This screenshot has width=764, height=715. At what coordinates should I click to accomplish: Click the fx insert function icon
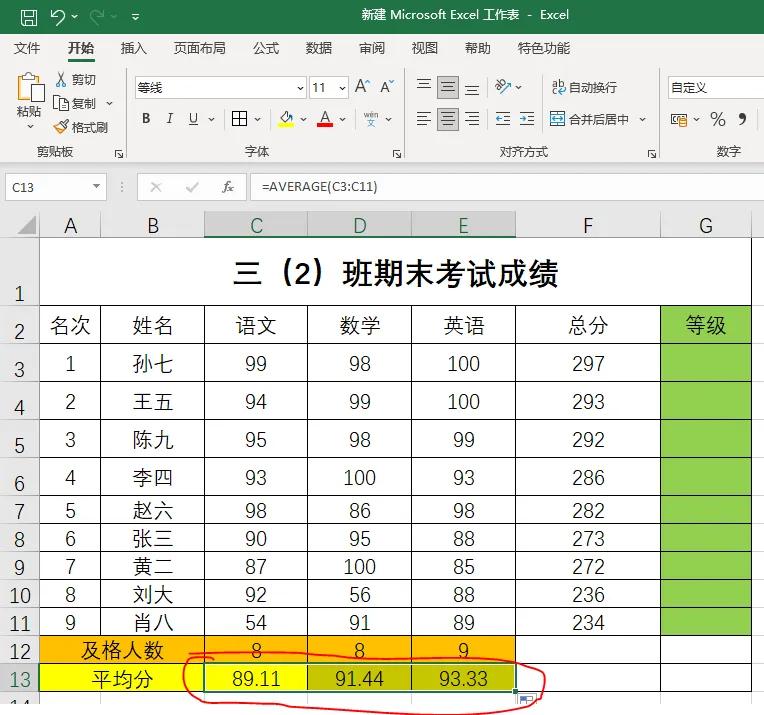228,187
